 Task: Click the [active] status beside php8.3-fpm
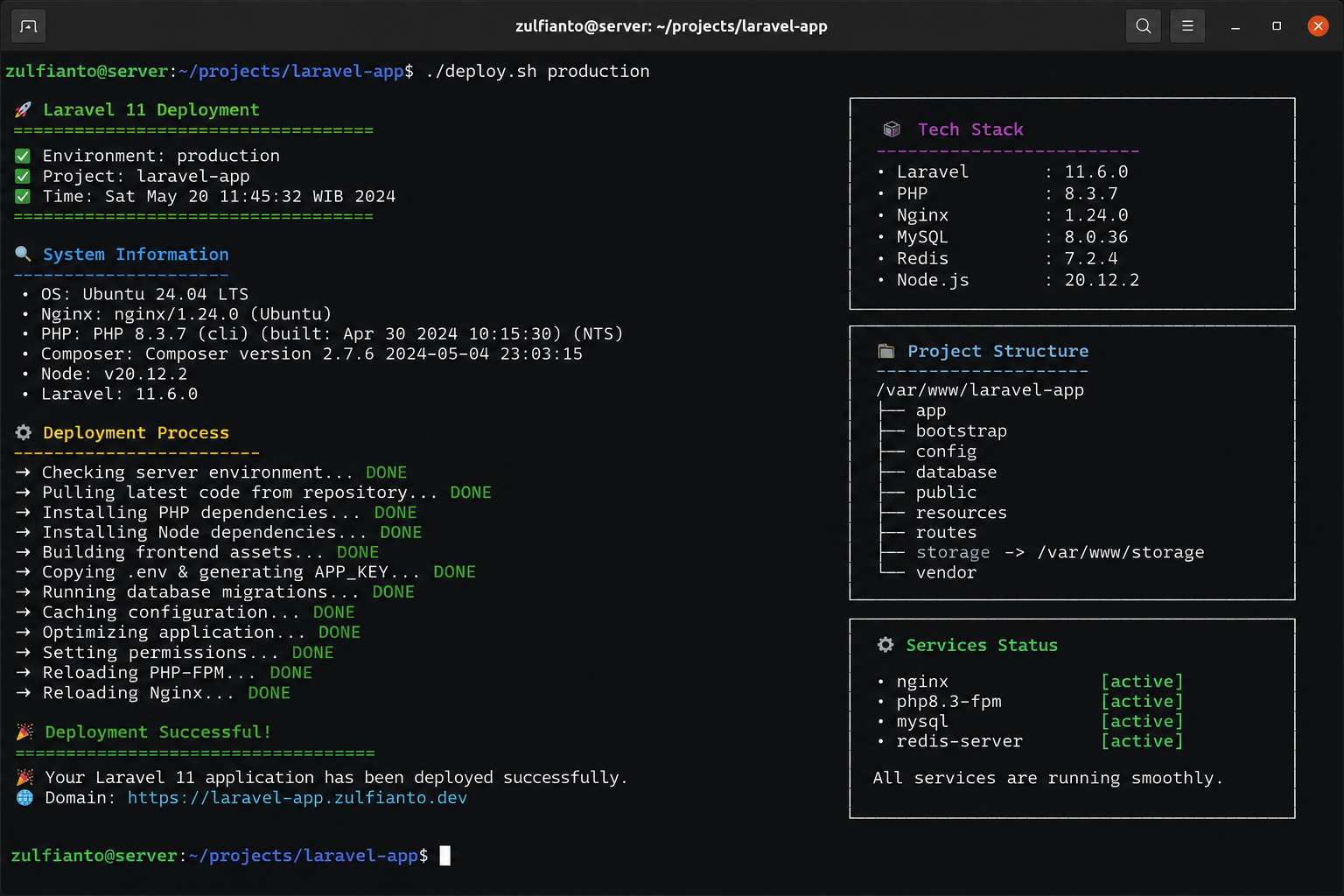(x=1142, y=701)
